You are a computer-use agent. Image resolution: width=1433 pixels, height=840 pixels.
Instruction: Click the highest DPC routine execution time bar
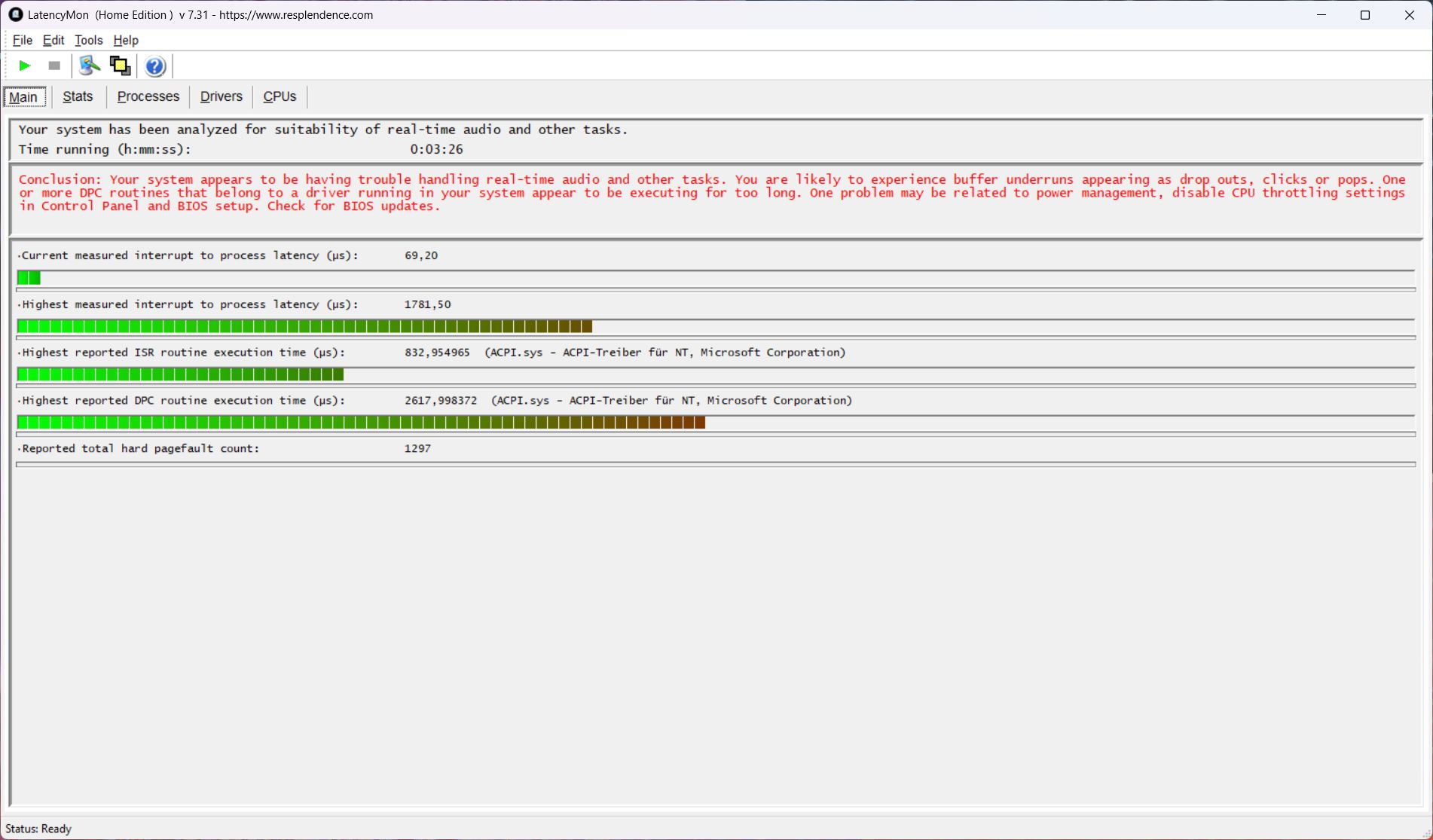pyautogui.click(x=360, y=423)
